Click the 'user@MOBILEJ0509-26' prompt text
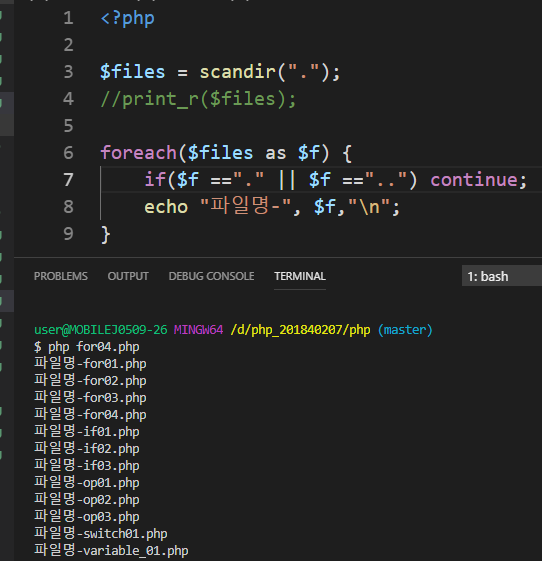This screenshot has width=542, height=561. [101, 330]
